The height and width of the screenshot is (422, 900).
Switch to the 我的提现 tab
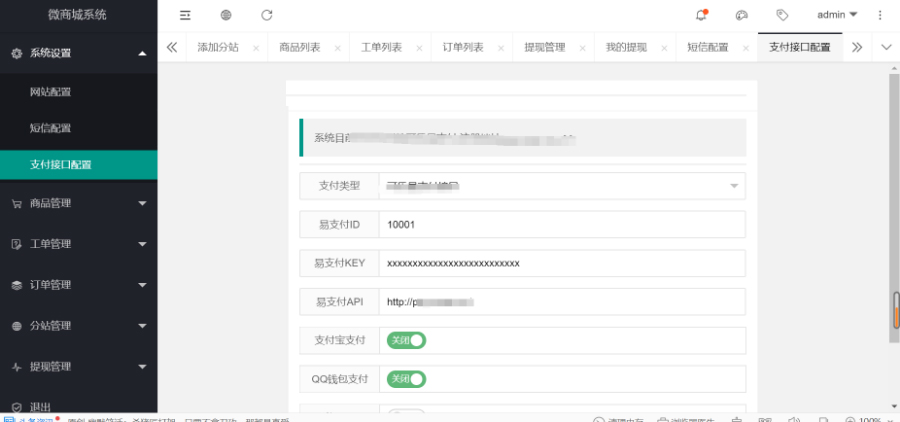626,48
